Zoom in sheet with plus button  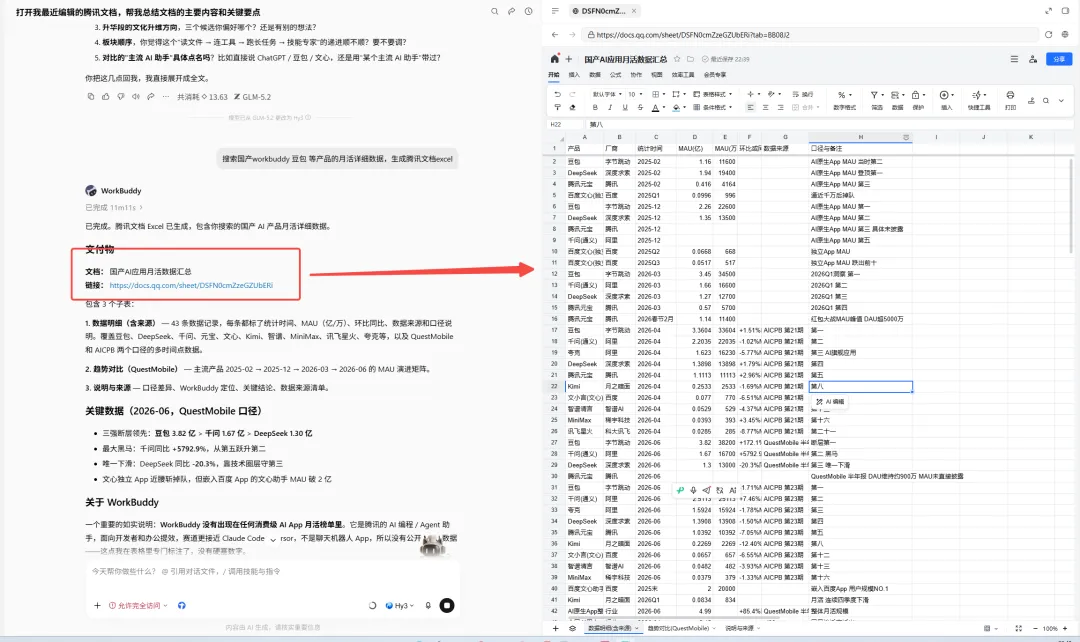click(1065, 628)
